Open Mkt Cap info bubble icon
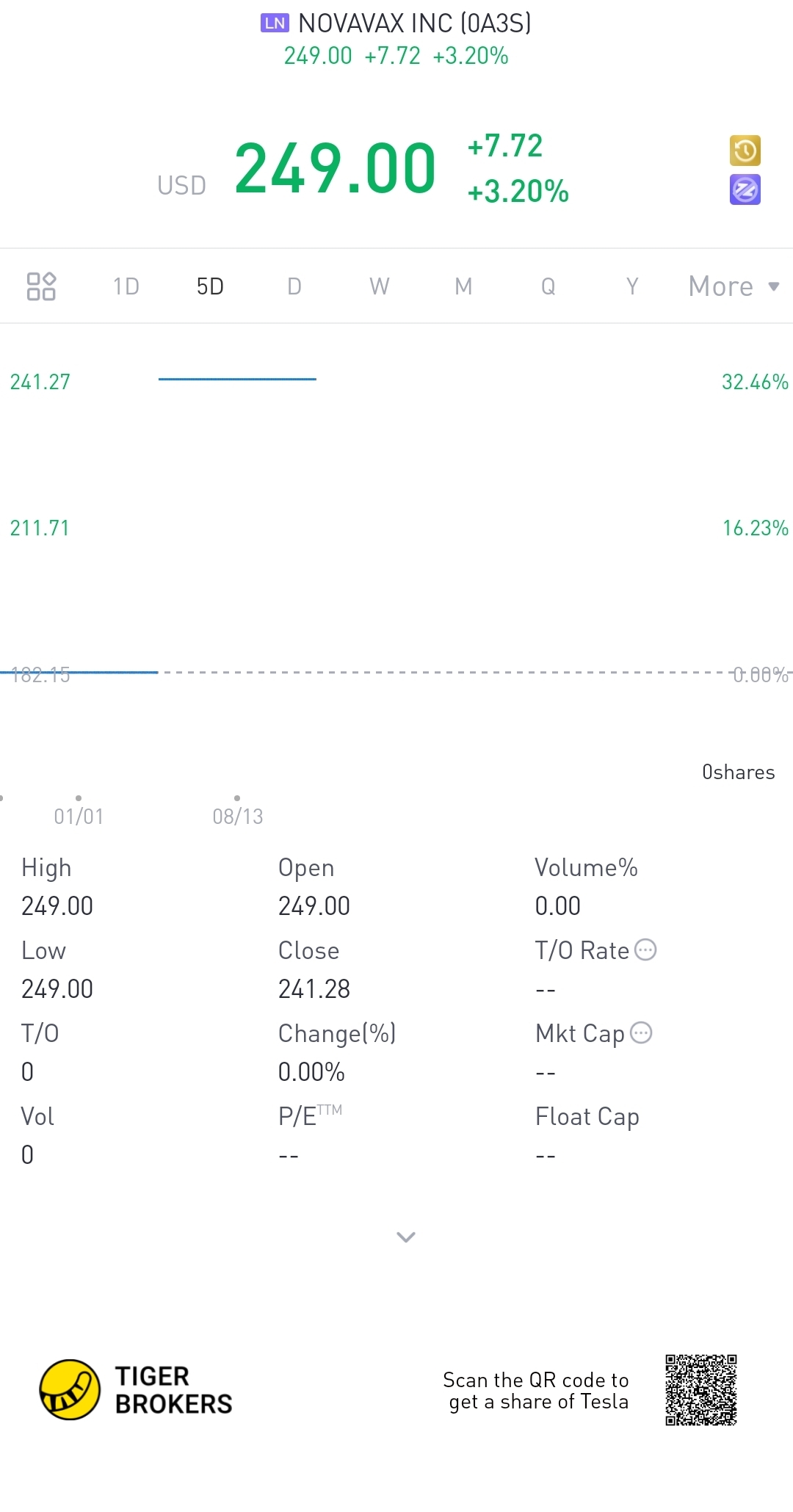Screen dimensions: 793x1512 (x=641, y=1032)
